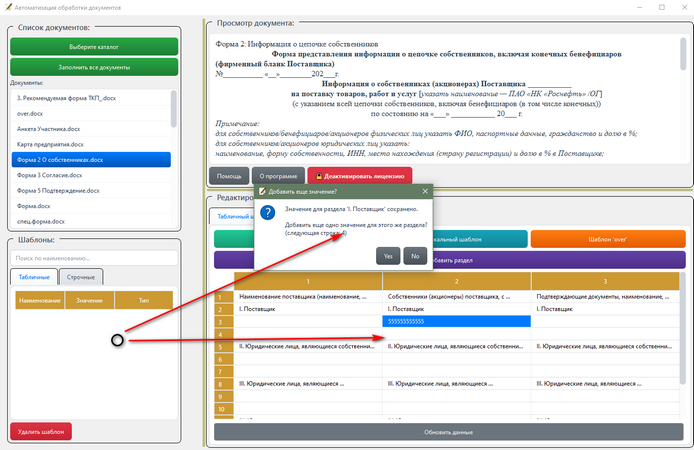This screenshot has width=694, height=450.
Task: Click row header number 5
Action: (x=224, y=347)
